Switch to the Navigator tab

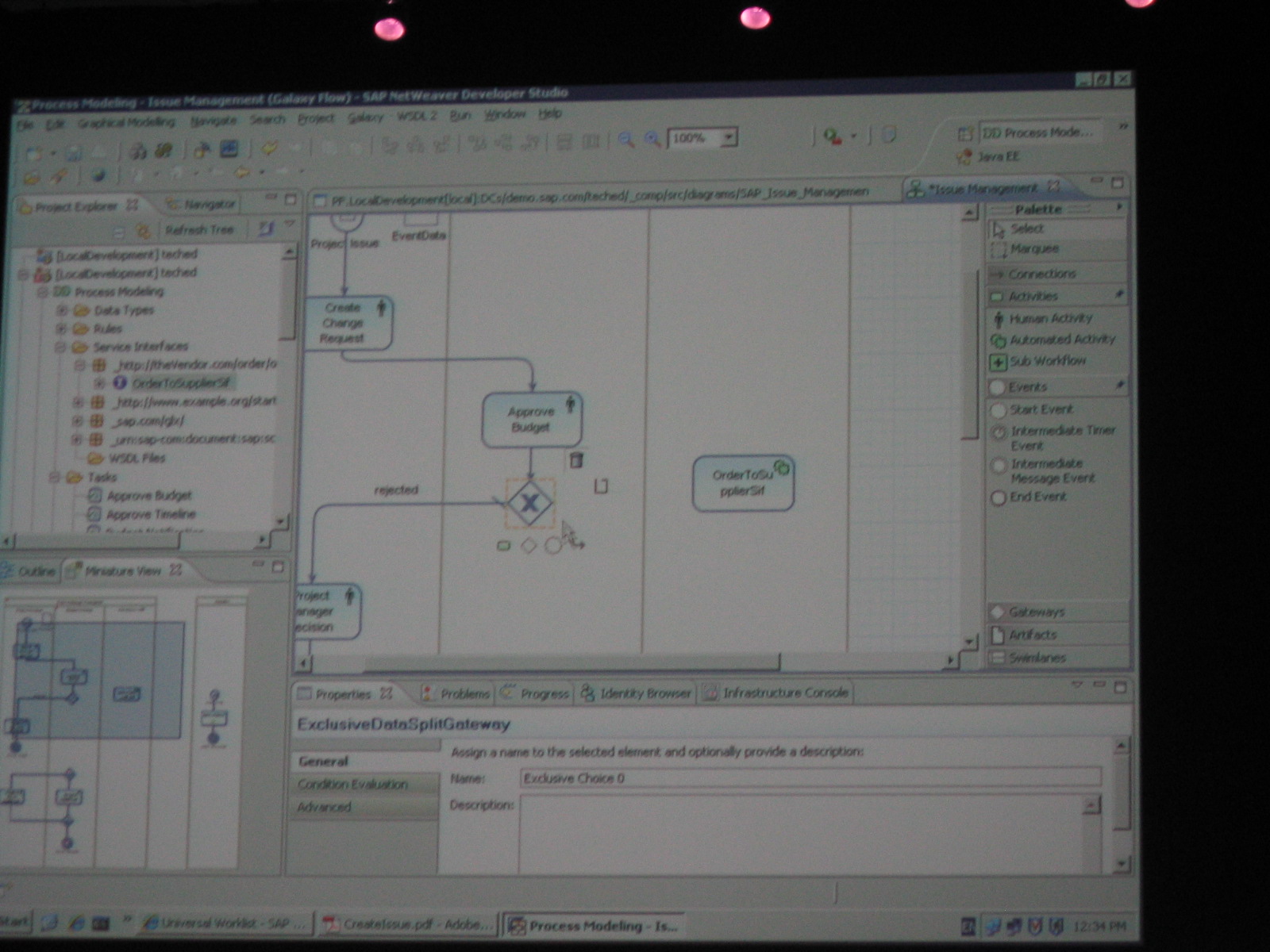point(201,205)
